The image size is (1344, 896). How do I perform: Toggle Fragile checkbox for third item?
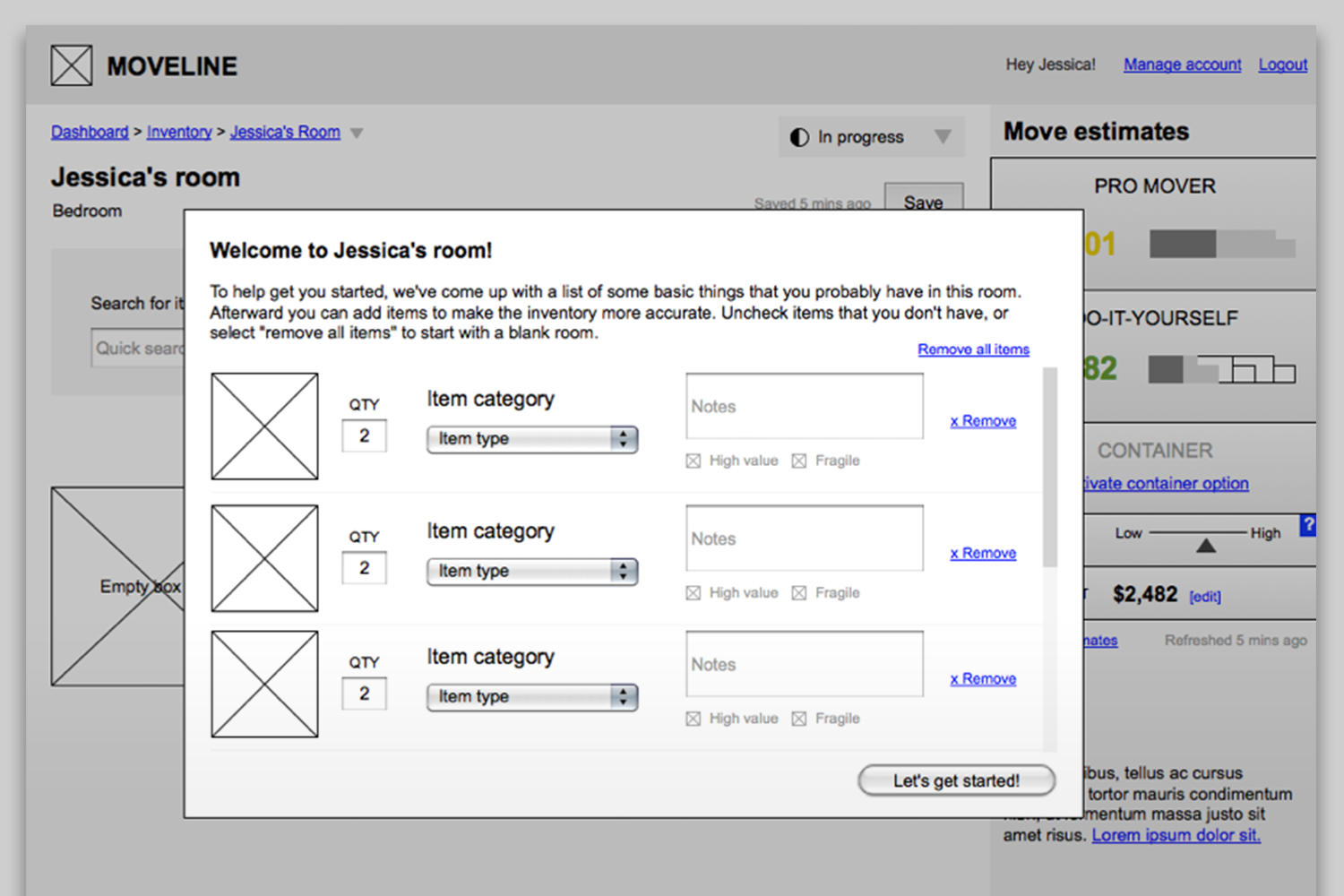point(799,719)
